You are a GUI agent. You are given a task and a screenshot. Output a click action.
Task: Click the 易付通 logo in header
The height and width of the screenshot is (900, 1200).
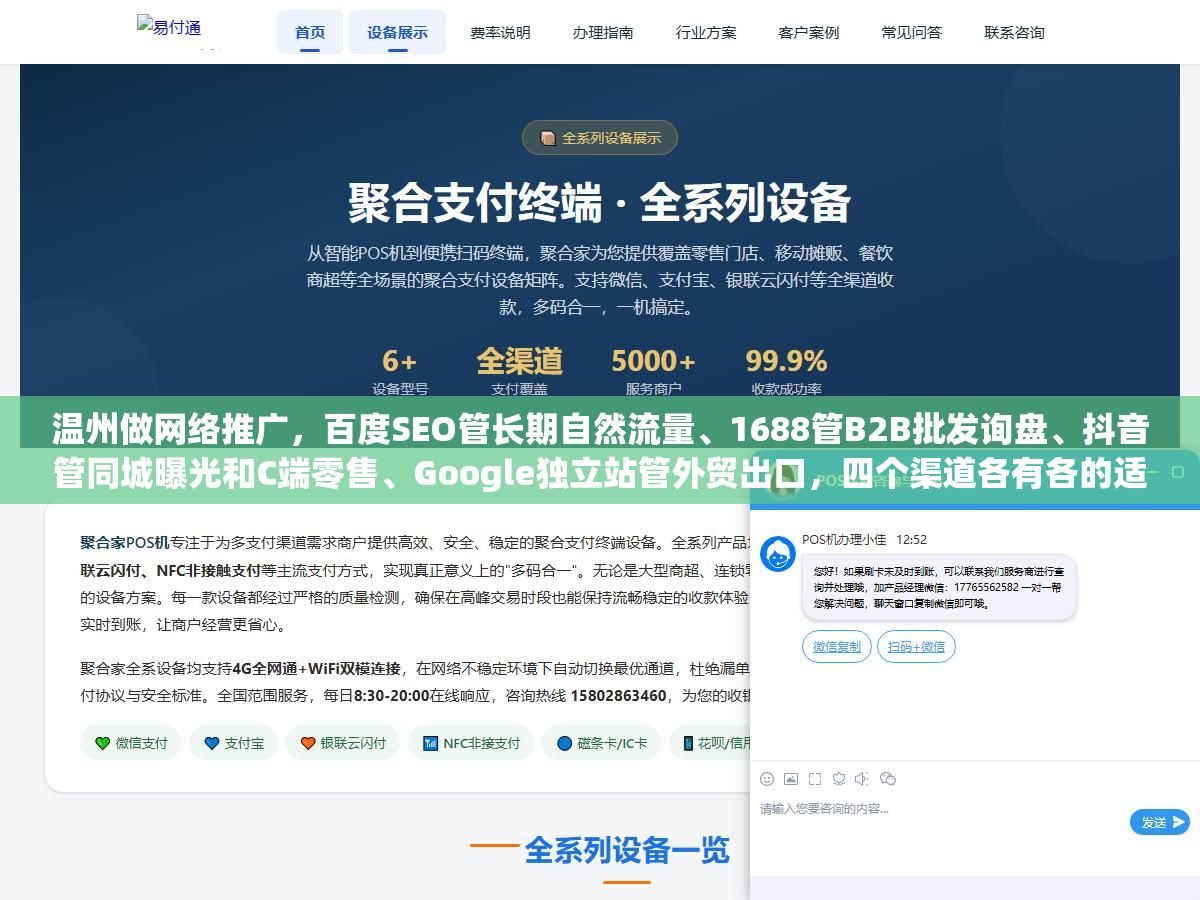tap(169, 28)
